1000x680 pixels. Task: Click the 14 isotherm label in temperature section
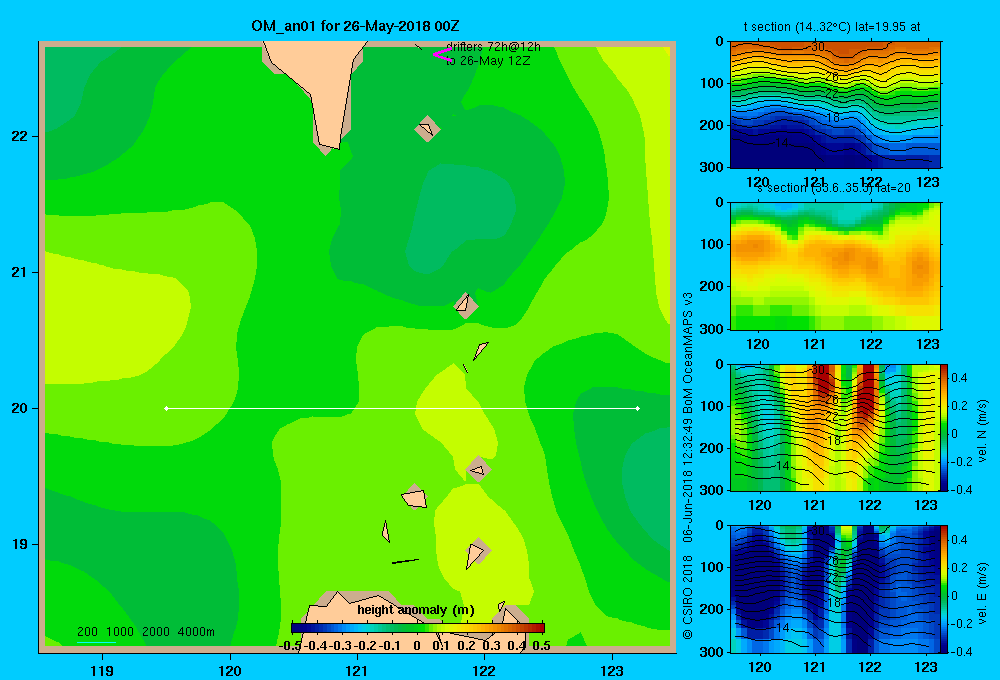click(x=782, y=143)
